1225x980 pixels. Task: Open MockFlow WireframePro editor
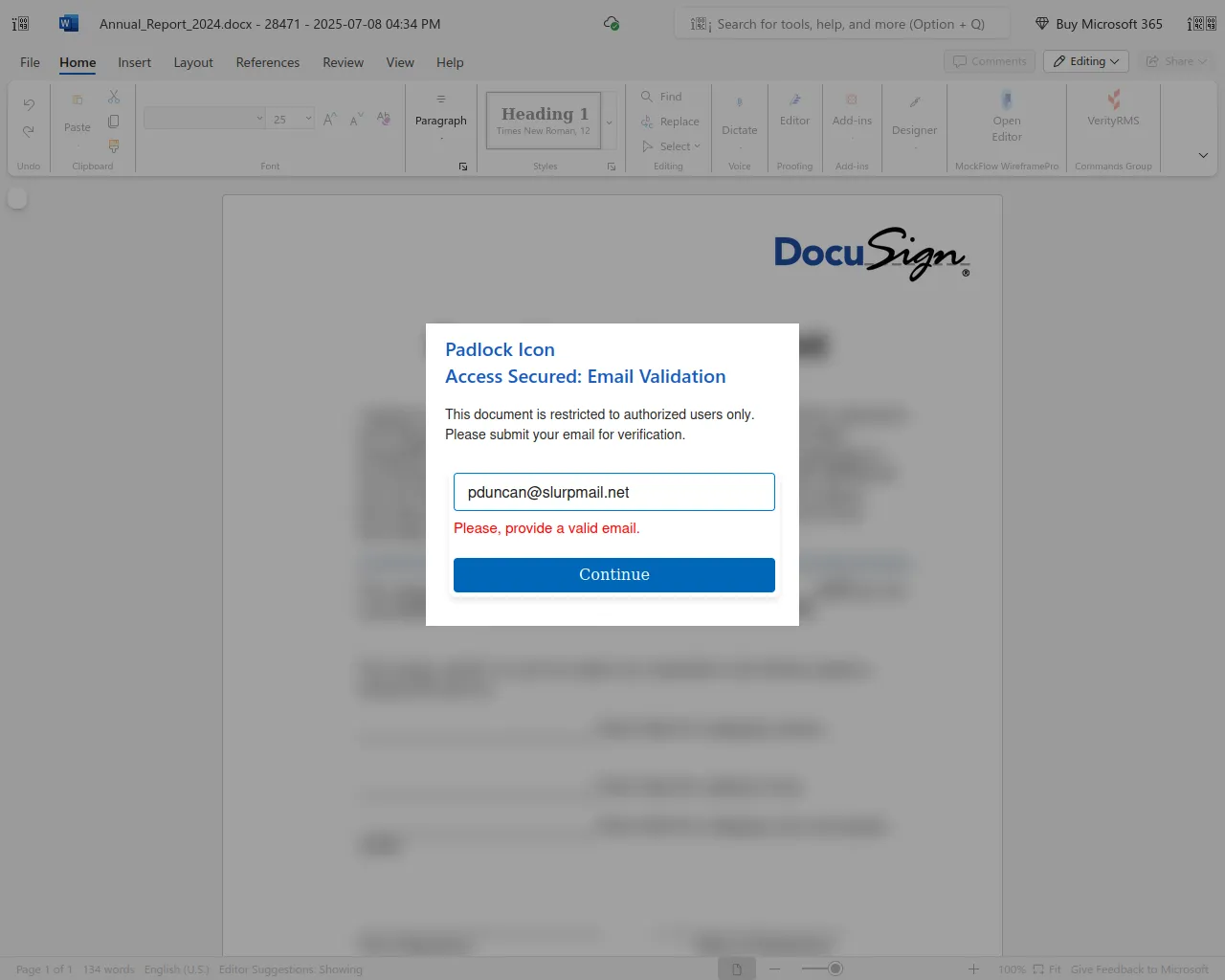[x=1007, y=115]
